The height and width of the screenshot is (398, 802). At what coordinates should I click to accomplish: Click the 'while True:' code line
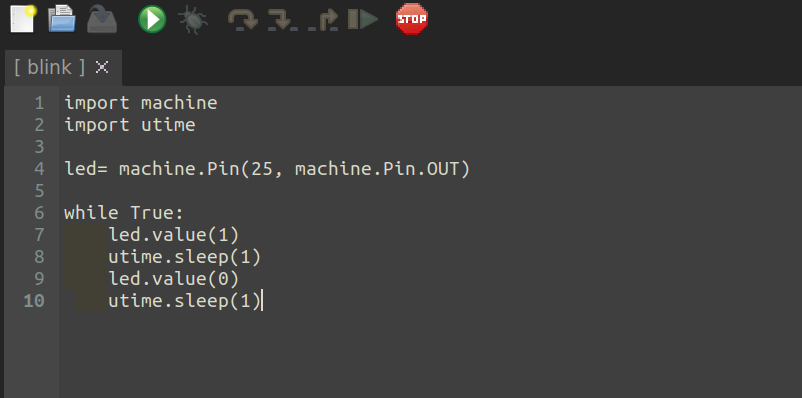click(x=124, y=213)
